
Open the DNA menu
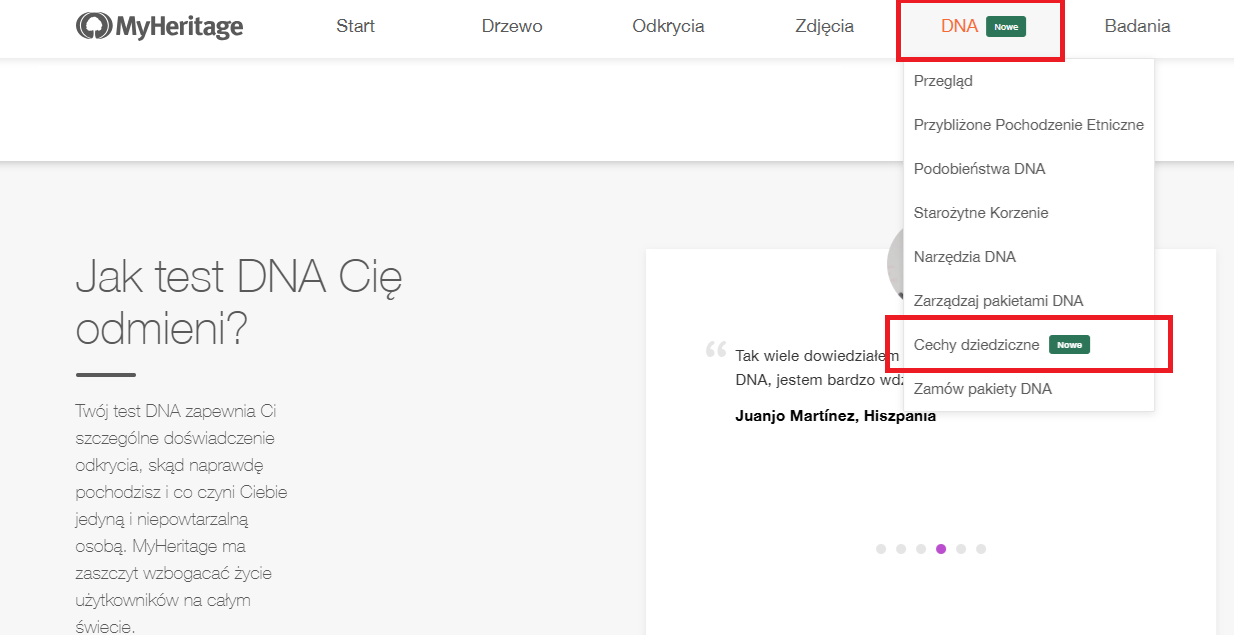[x=960, y=27]
